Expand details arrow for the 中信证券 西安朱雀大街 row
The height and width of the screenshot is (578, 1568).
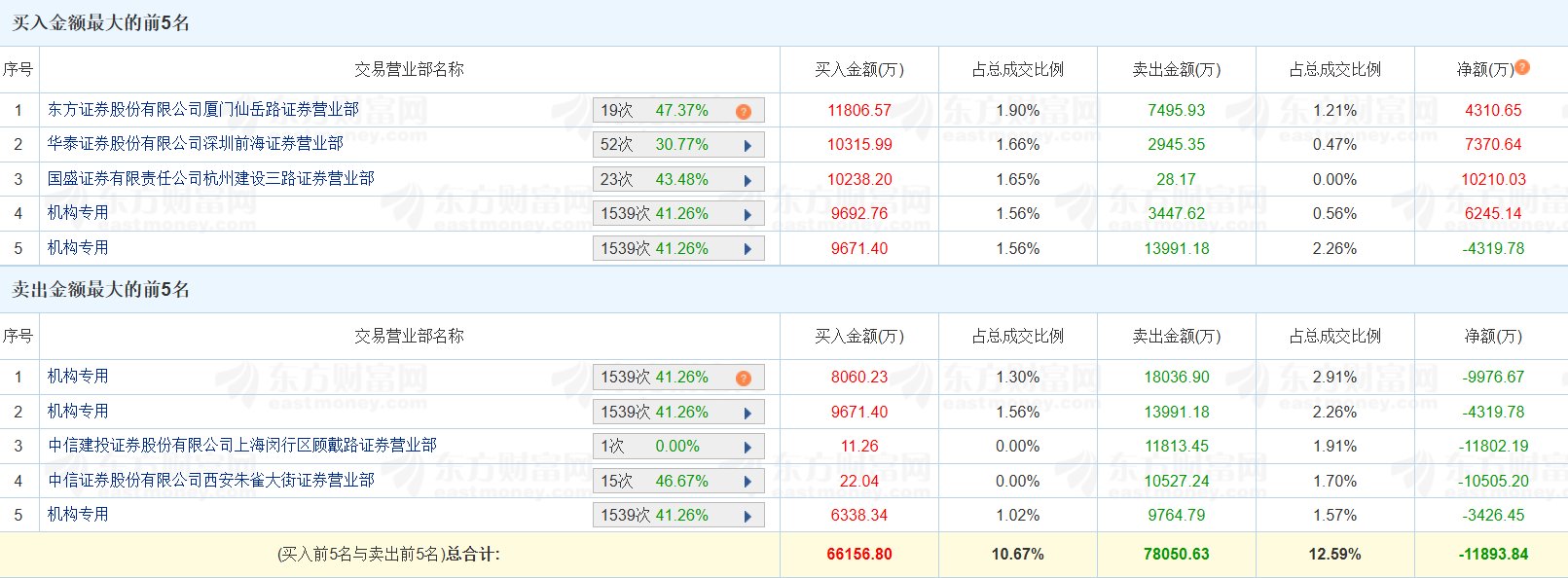748,482
